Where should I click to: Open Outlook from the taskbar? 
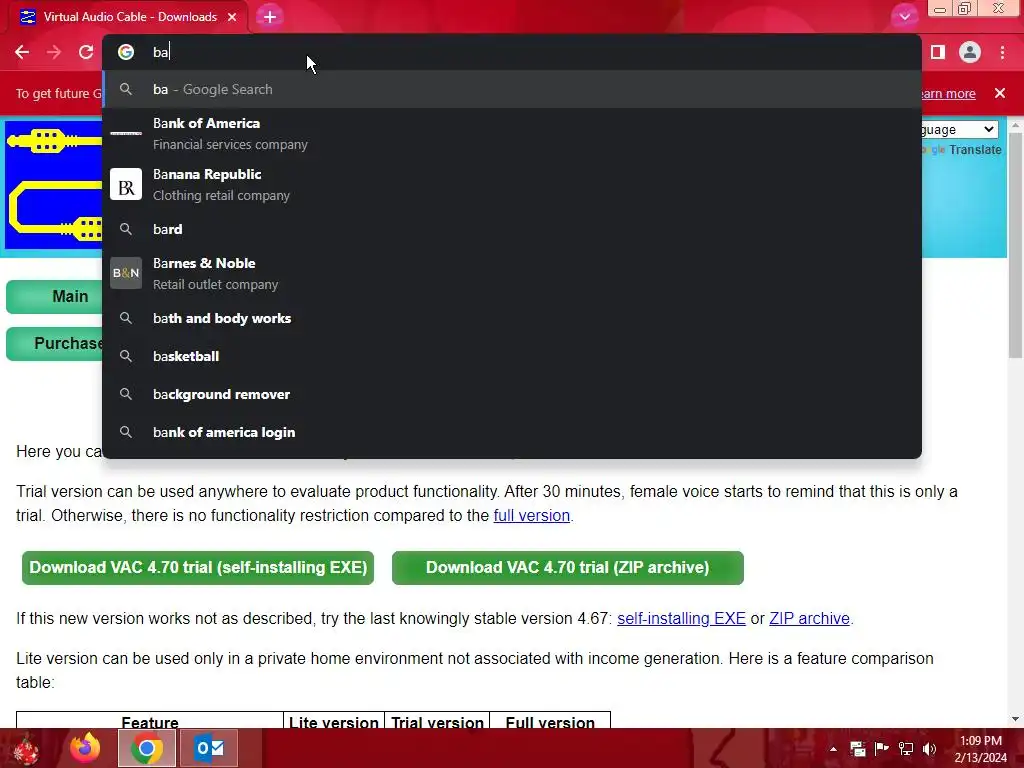tap(209, 748)
